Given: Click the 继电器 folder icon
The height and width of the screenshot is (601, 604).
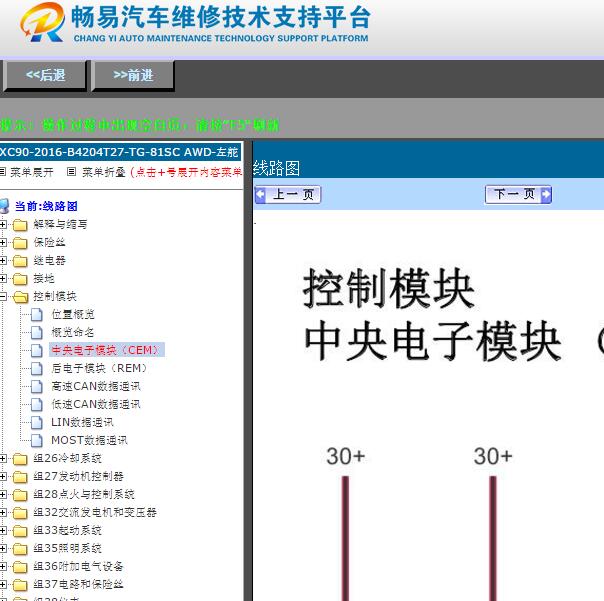Looking at the screenshot, I should pyautogui.click(x=20, y=261).
